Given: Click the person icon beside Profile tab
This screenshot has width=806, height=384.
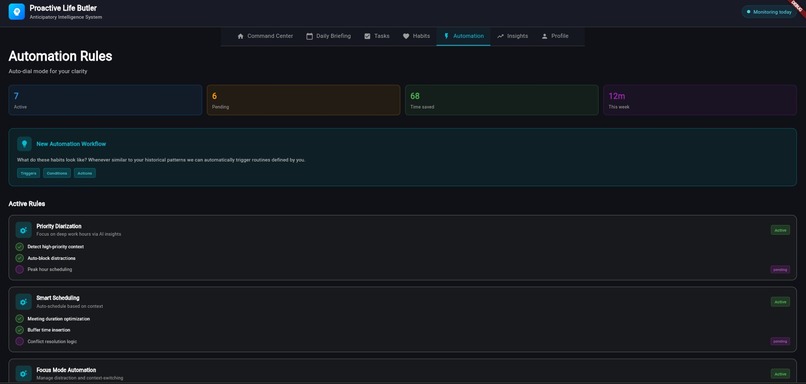Looking at the screenshot, I should 544,36.
